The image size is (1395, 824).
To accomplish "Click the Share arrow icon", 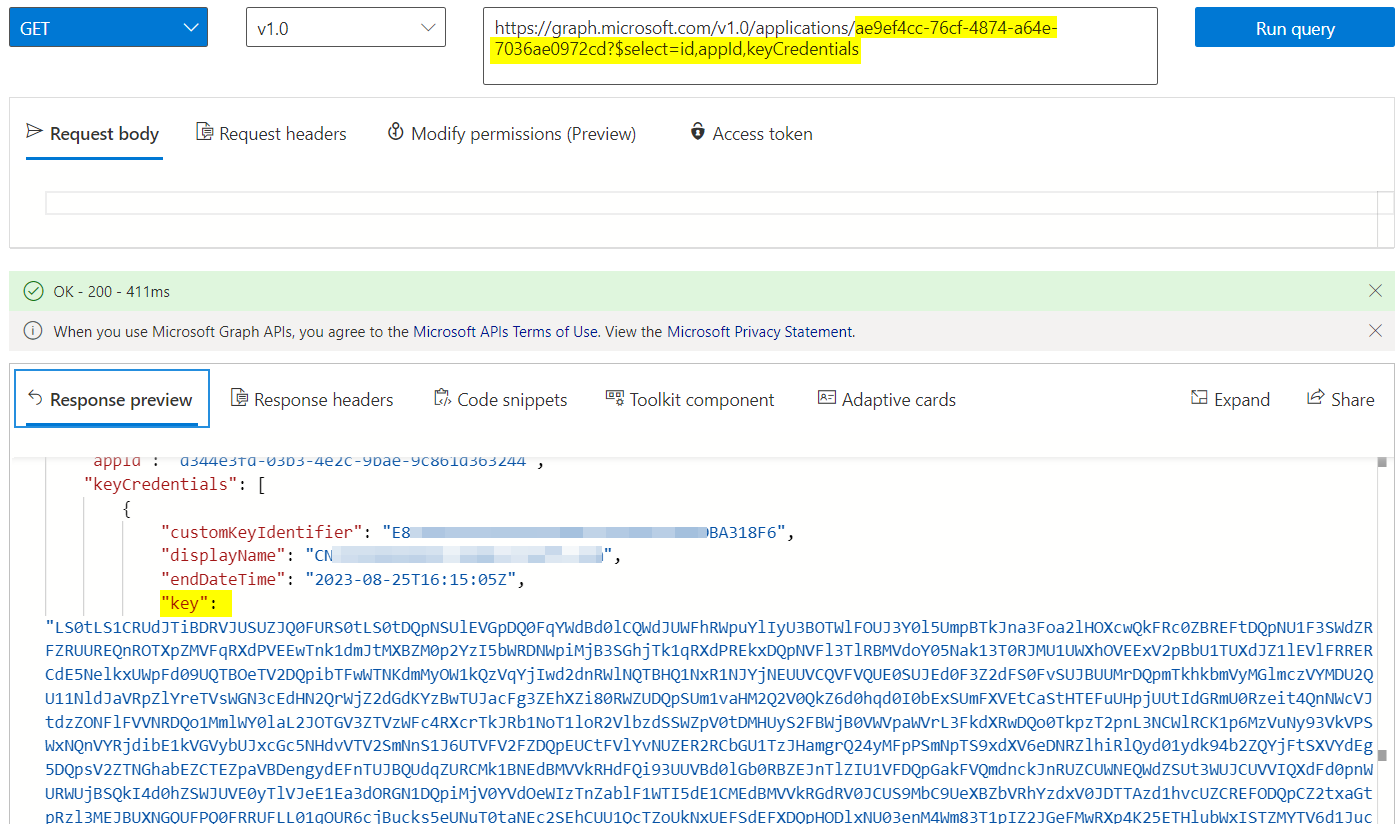I will coord(1315,398).
